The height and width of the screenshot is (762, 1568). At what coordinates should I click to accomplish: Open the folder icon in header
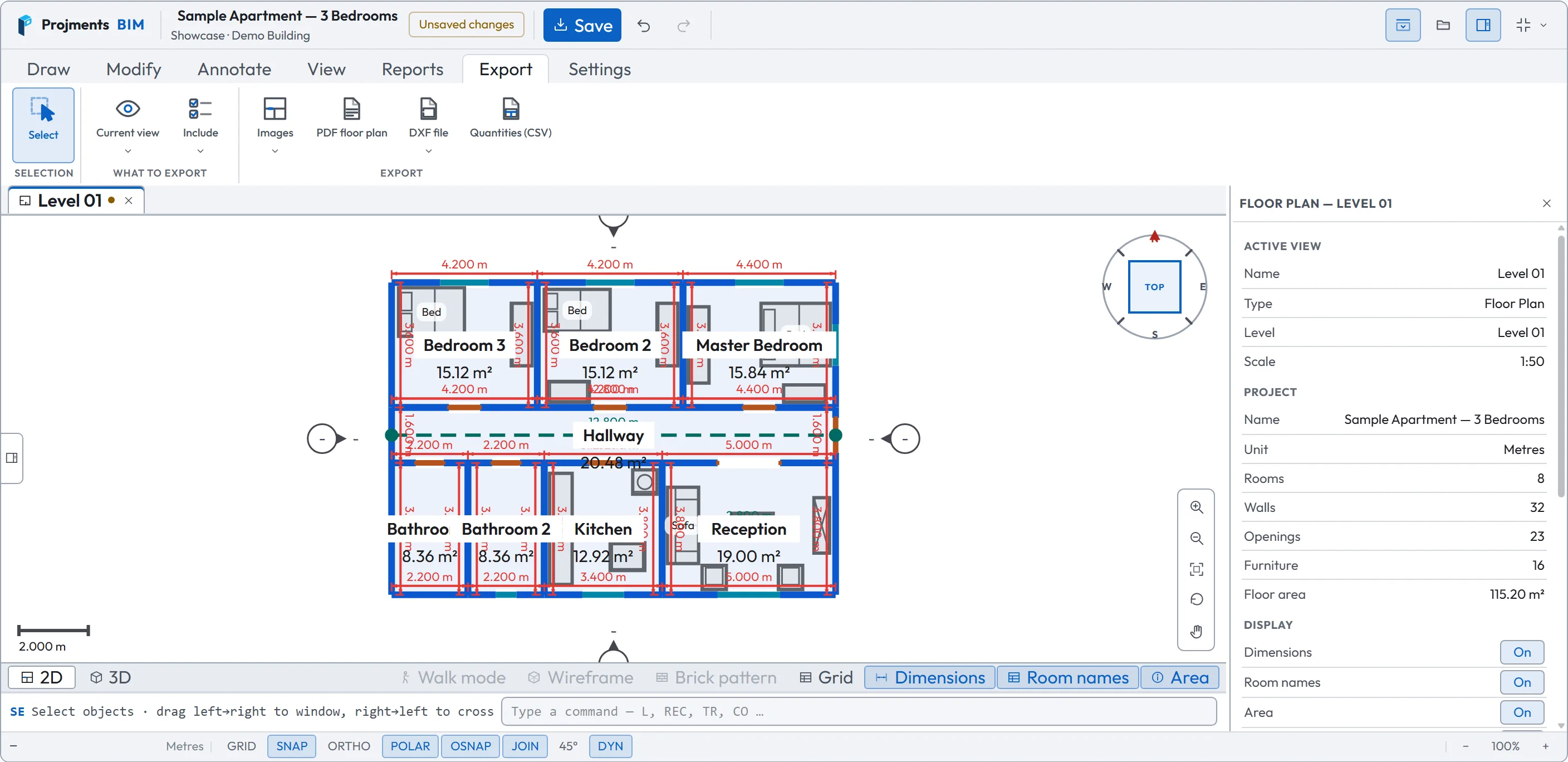(x=1443, y=25)
